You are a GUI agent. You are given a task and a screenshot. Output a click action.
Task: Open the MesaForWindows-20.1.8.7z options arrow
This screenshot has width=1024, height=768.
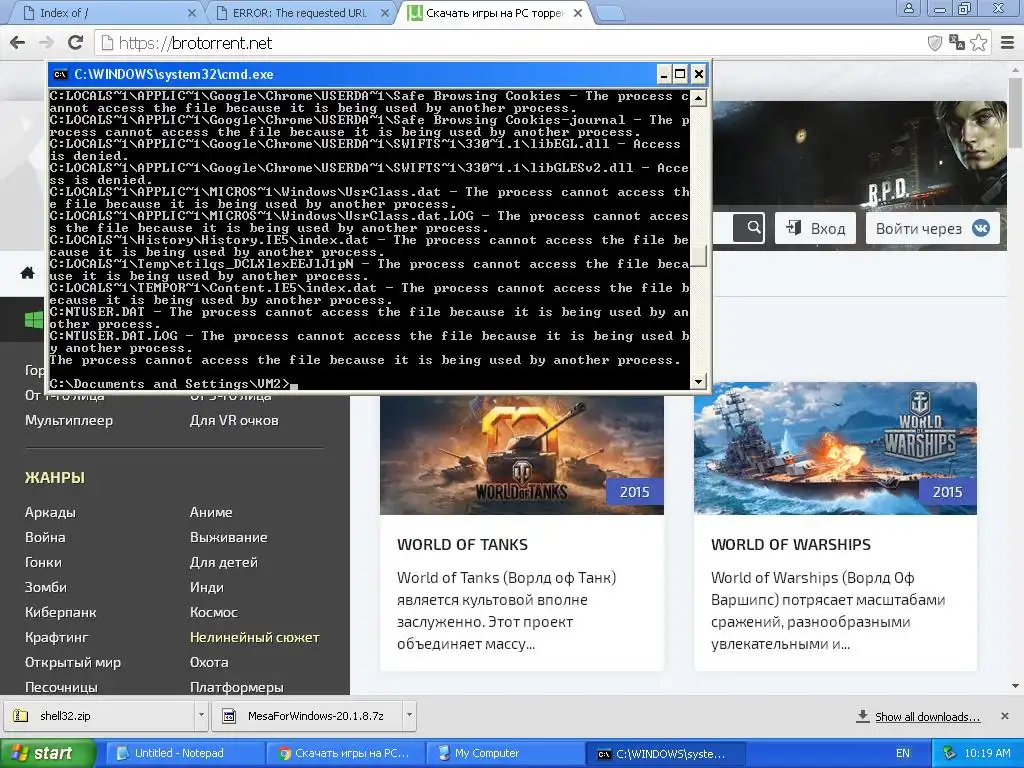pos(409,716)
